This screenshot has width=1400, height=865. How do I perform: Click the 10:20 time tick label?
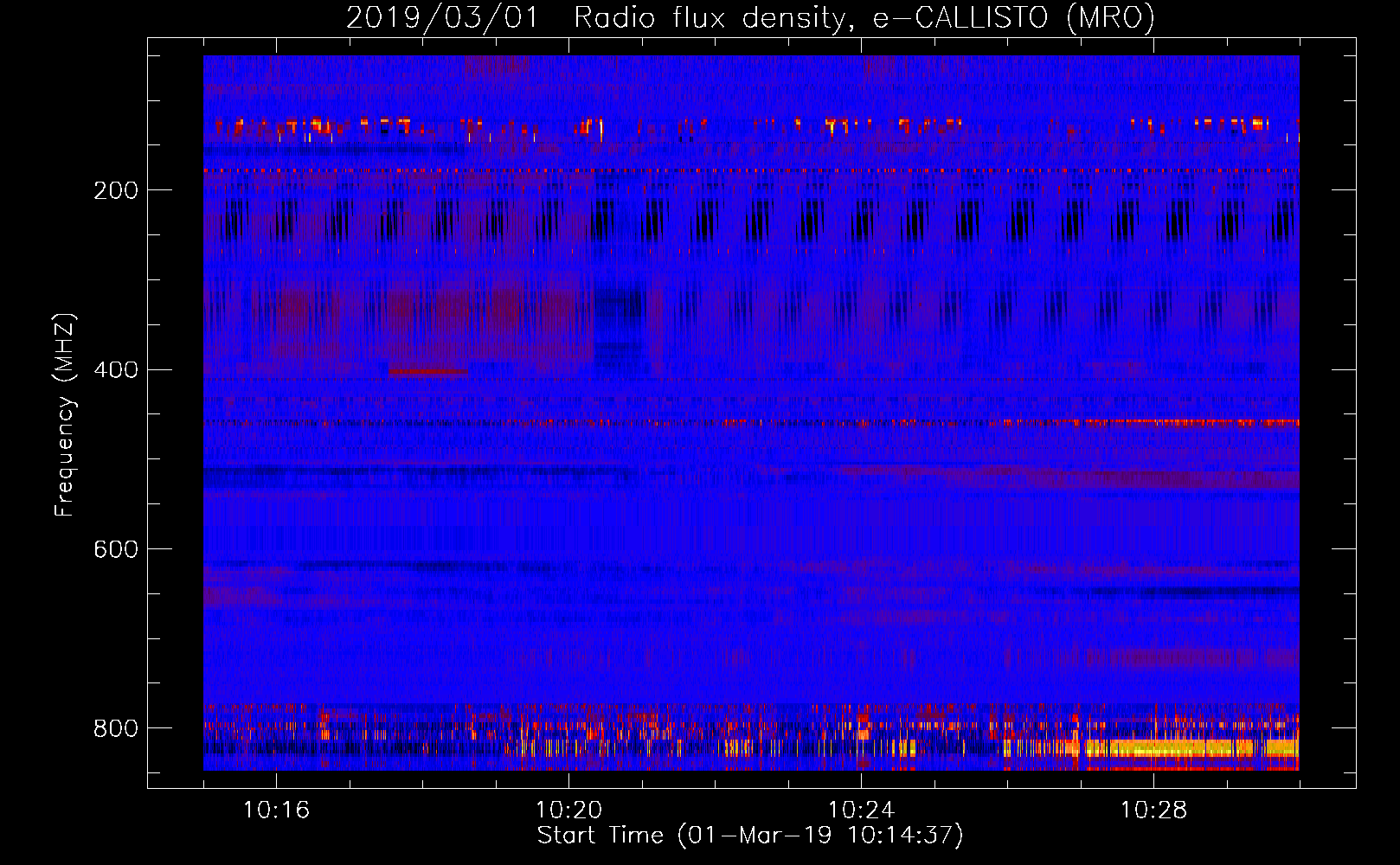point(568,811)
